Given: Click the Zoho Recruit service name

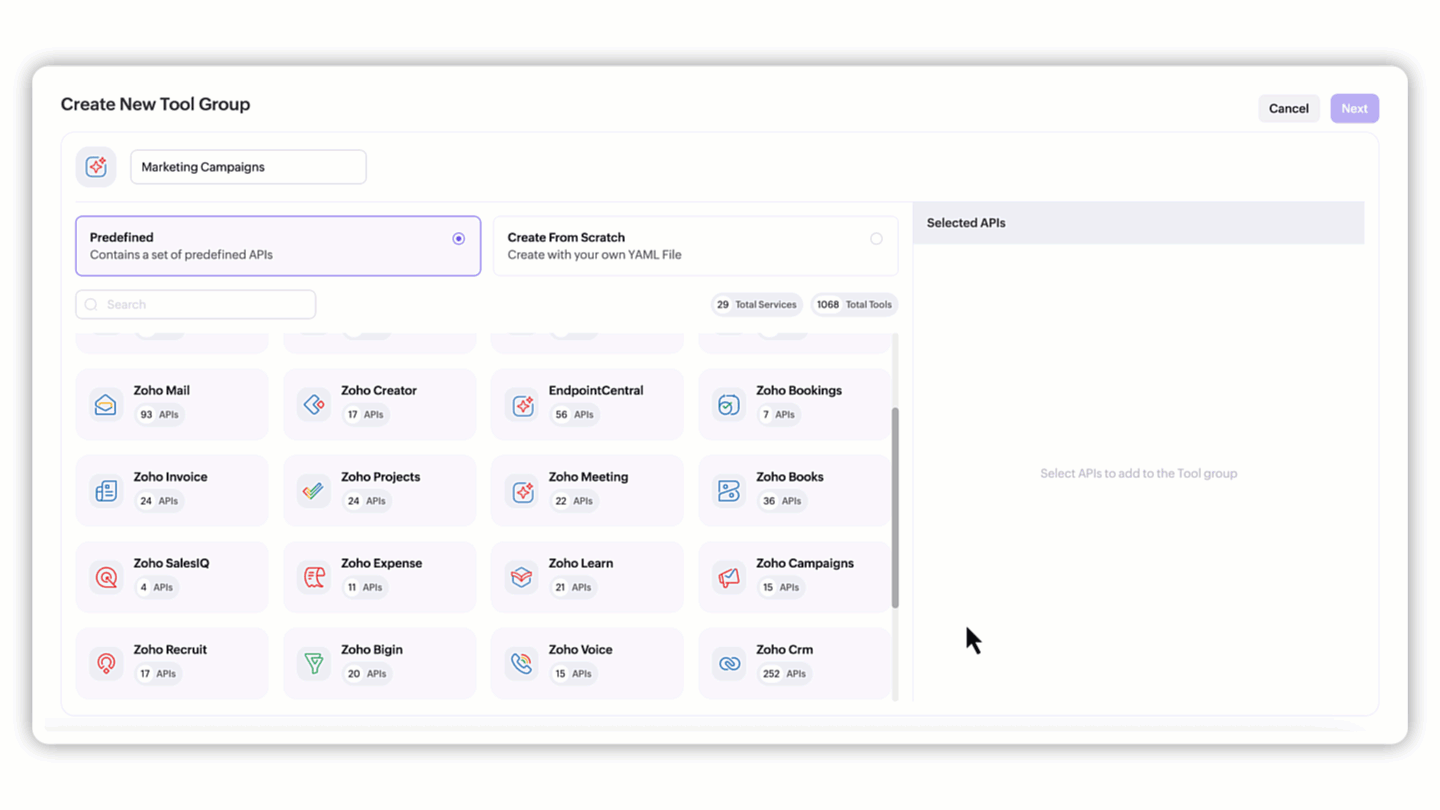Looking at the screenshot, I should [171, 649].
